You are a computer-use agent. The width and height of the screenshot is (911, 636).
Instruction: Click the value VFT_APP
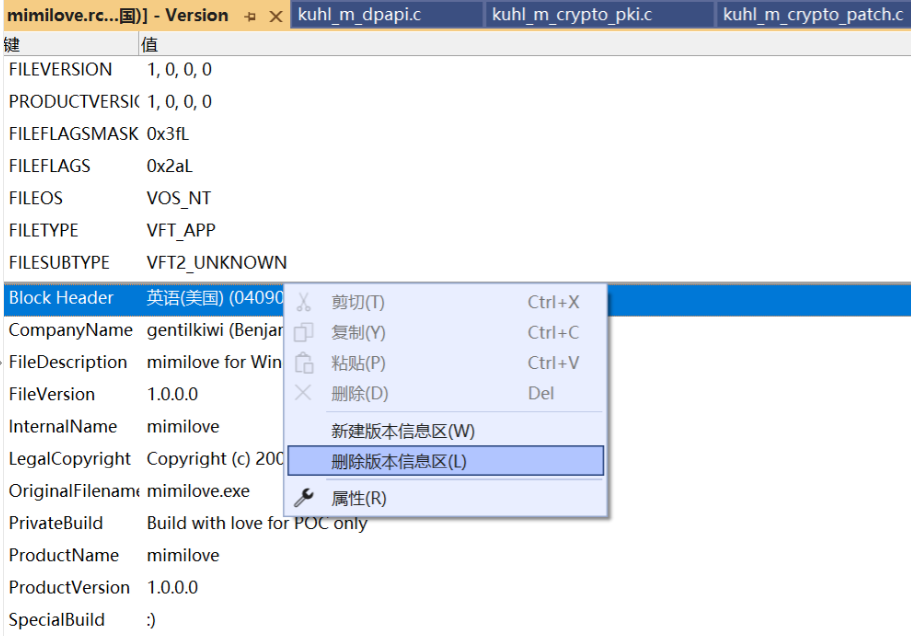coord(181,231)
